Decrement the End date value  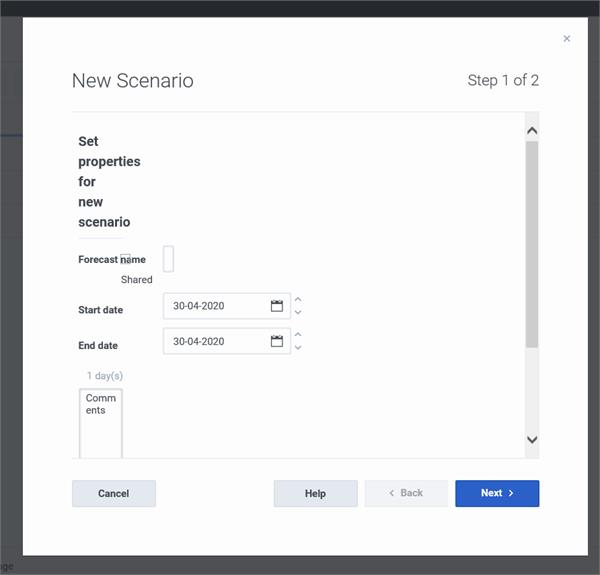(x=298, y=347)
